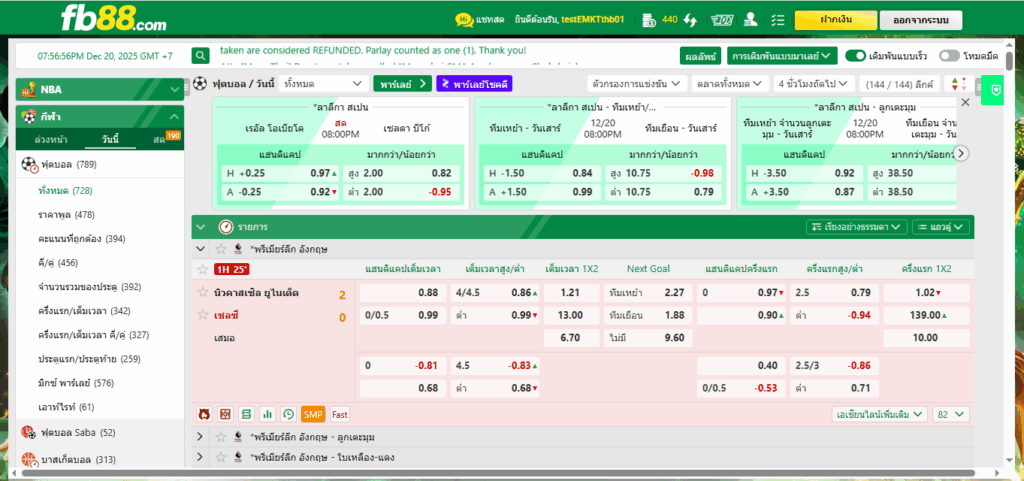Click the ผลลัพธ์ results button
Screen dimensions: 1024x481
(700, 55)
